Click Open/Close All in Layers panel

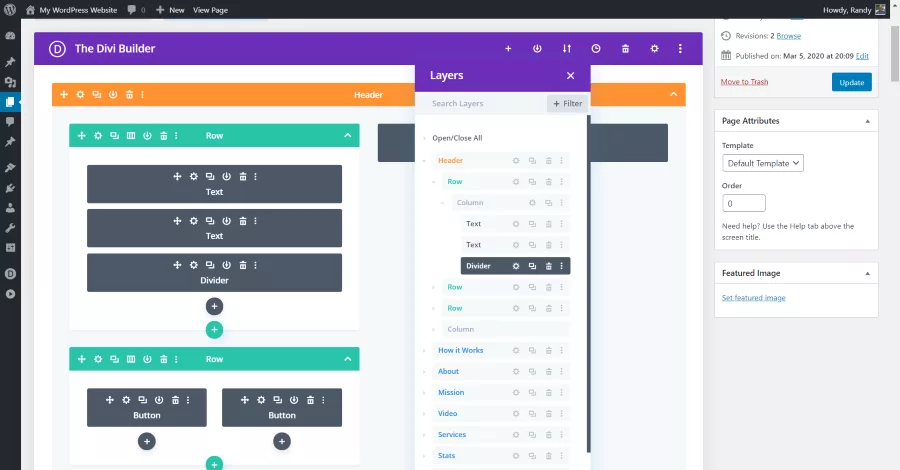click(x=457, y=138)
